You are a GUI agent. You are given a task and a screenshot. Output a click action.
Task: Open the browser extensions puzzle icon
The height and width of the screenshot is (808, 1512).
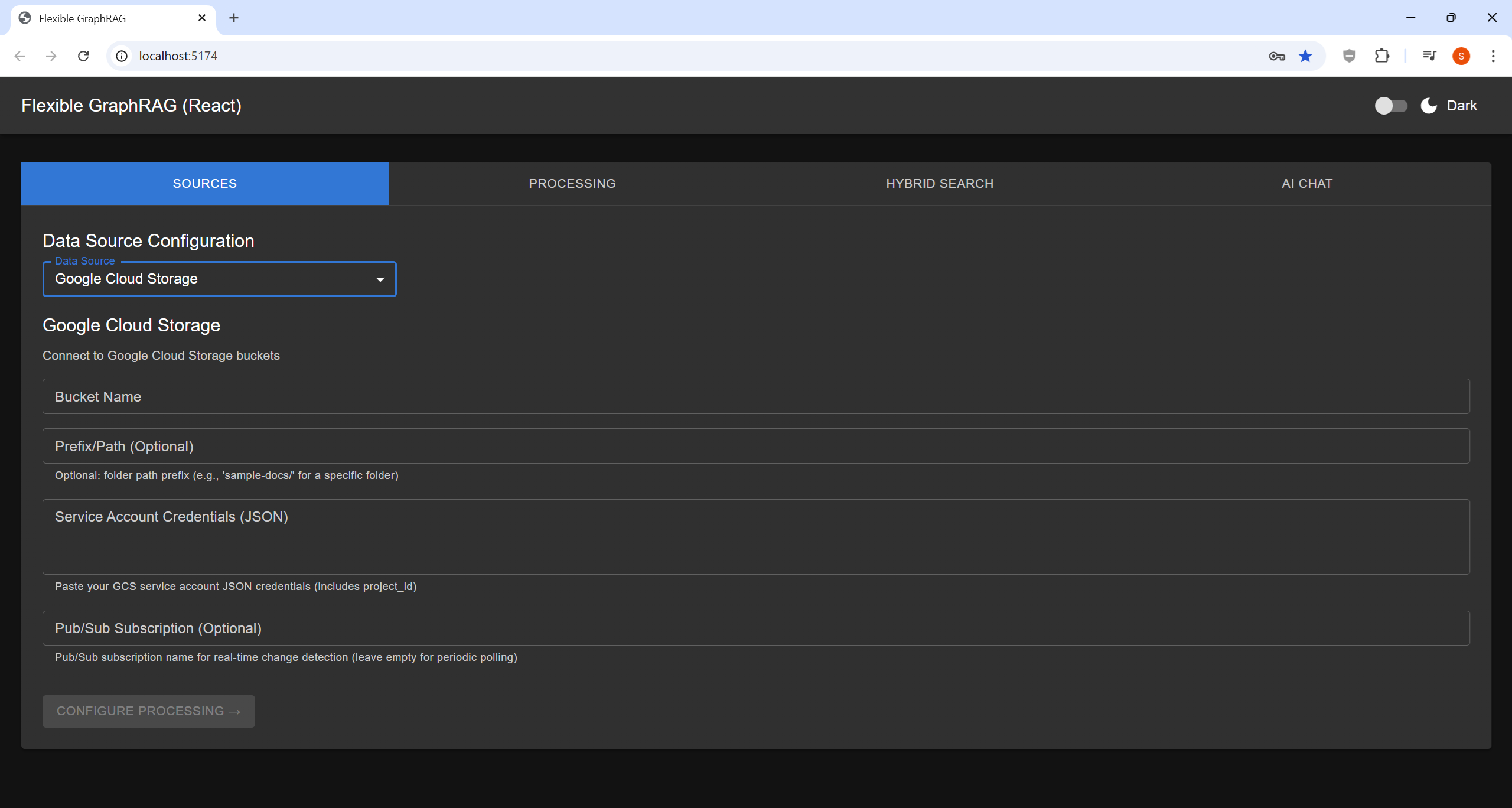pyautogui.click(x=1381, y=56)
